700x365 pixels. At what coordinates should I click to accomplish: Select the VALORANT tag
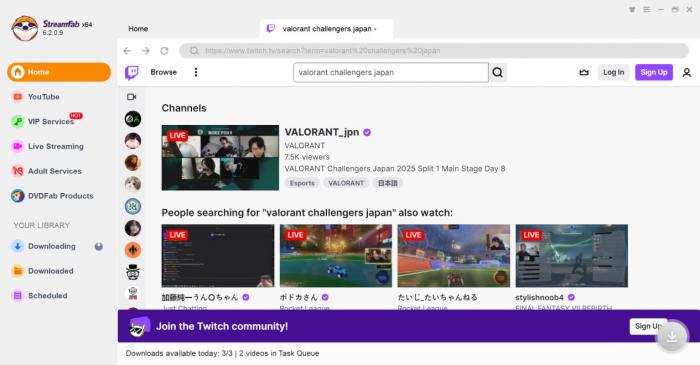(346, 183)
